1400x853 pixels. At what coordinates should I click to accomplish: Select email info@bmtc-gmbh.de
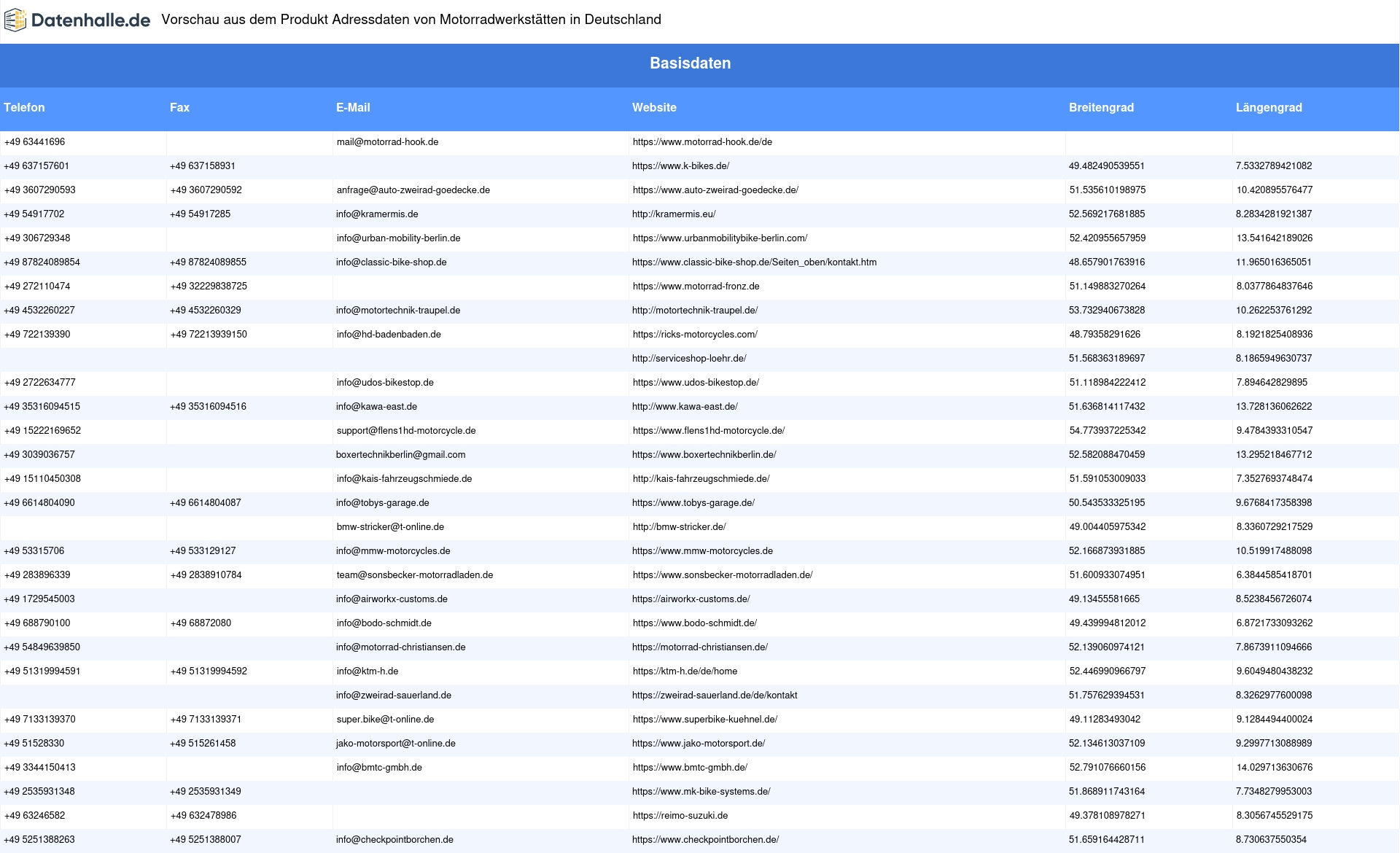coord(379,768)
